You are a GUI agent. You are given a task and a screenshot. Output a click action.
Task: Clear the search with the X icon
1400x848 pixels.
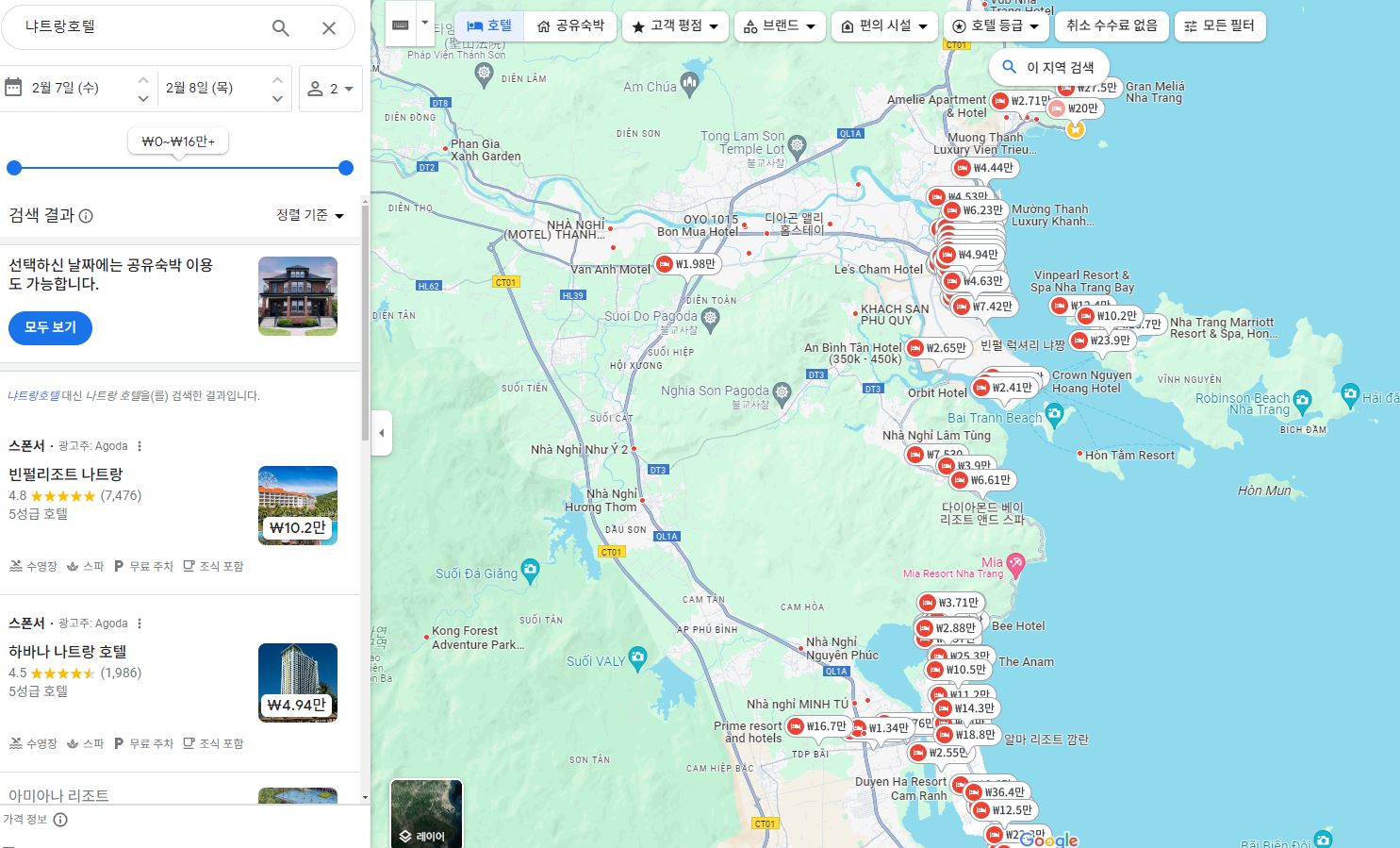[329, 28]
